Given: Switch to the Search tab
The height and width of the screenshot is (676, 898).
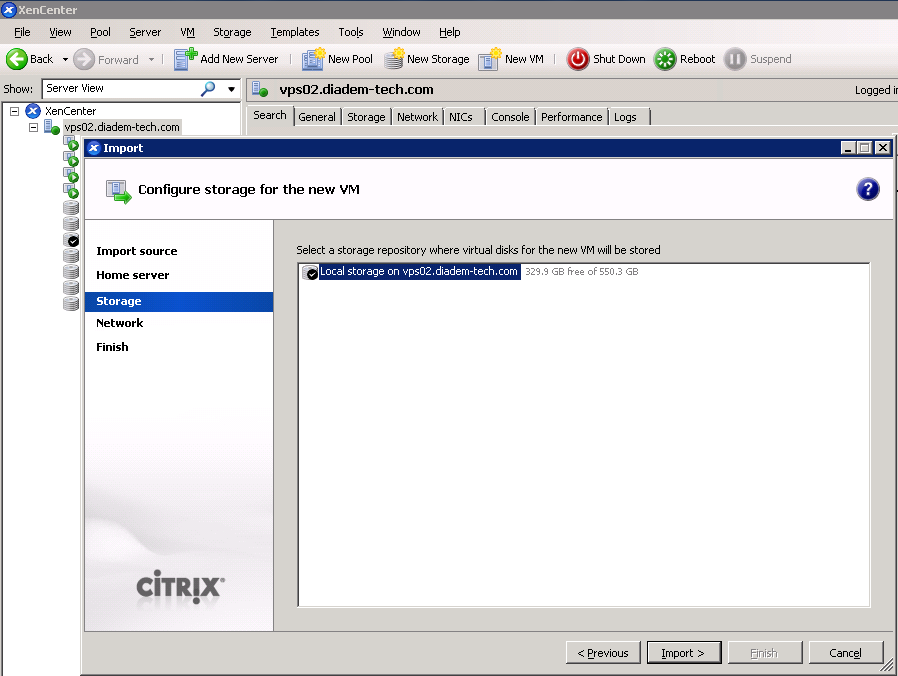Looking at the screenshot, I should [x=270, y=115].
